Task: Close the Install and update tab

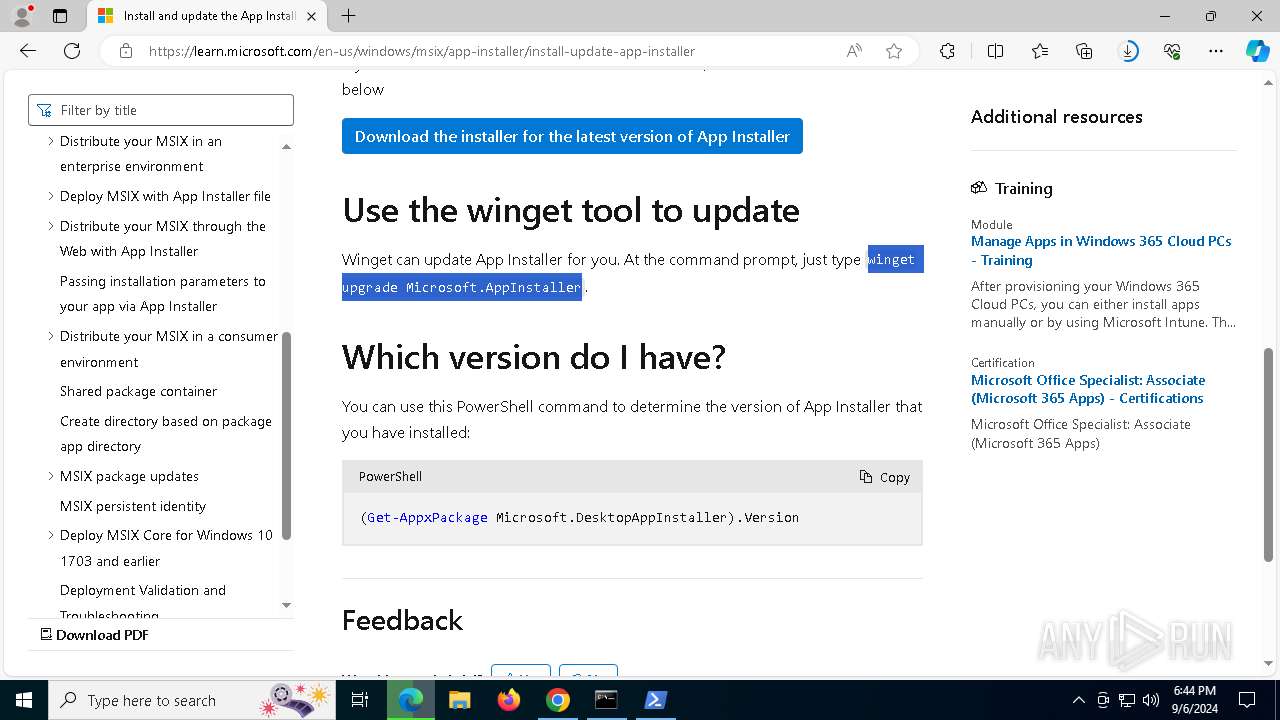Action: 311,16
